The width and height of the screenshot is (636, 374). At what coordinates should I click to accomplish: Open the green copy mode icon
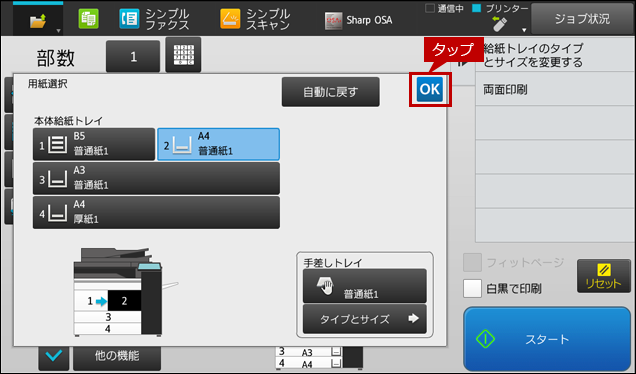click(x=88, y=19)
